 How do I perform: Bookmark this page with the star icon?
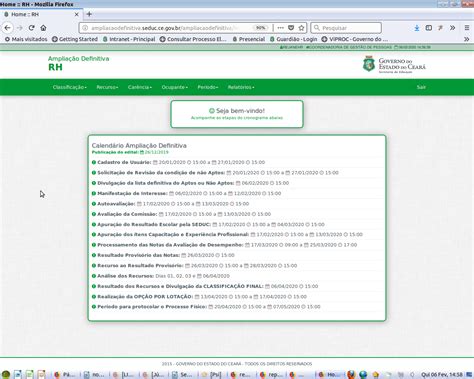tap(301, 28)
